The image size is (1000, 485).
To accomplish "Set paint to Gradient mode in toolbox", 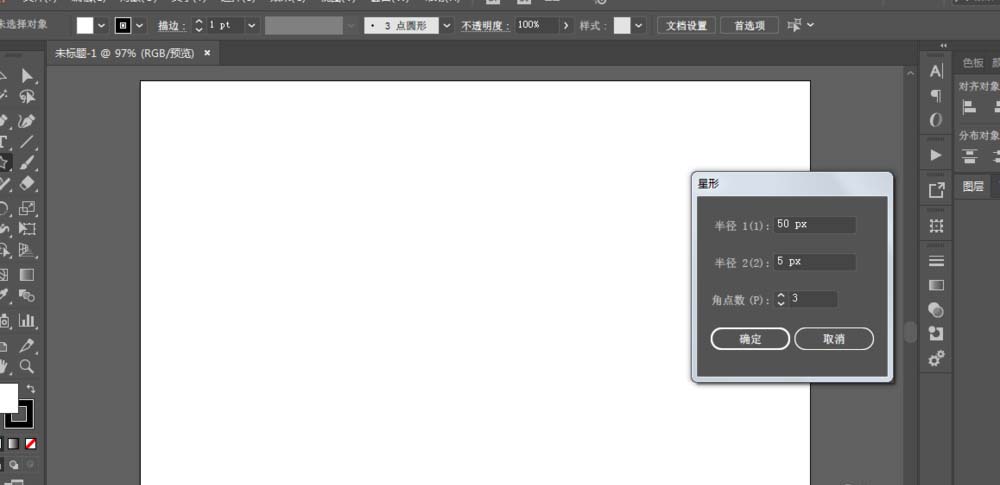I will point(13,444).
